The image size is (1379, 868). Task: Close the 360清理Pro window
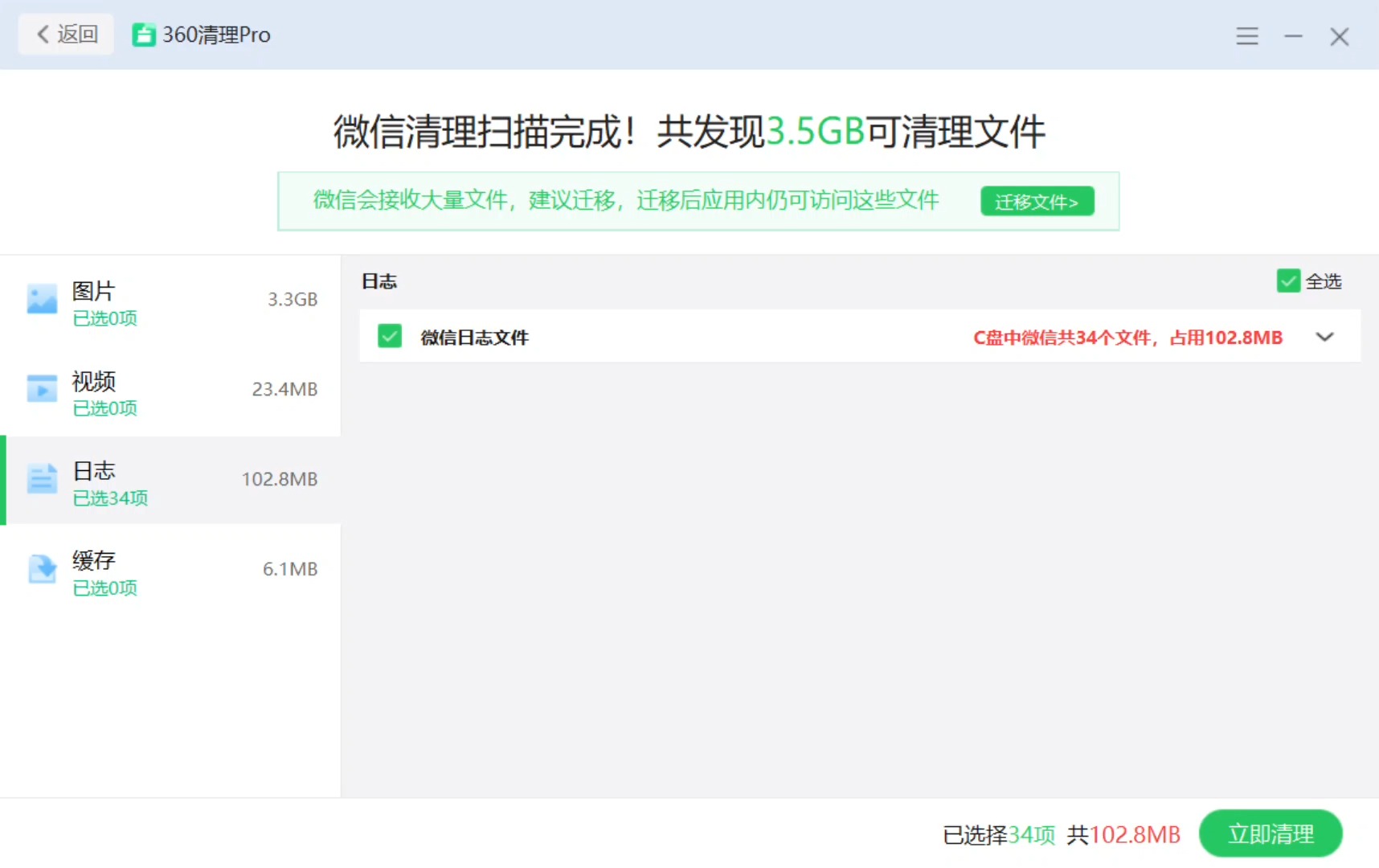point(1339,36)
